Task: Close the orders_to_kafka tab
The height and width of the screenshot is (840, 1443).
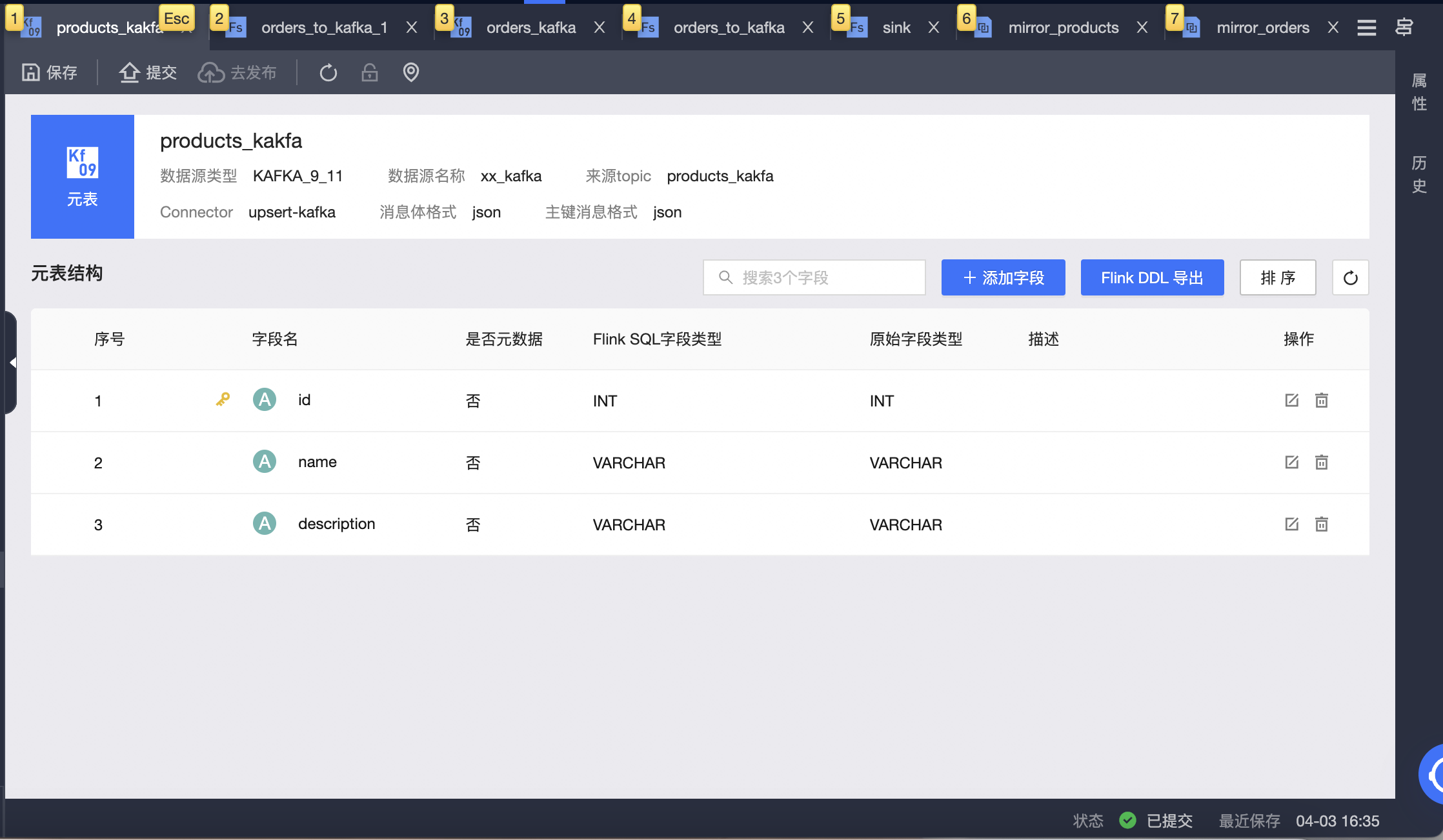Action: click(x=808, y=27)
